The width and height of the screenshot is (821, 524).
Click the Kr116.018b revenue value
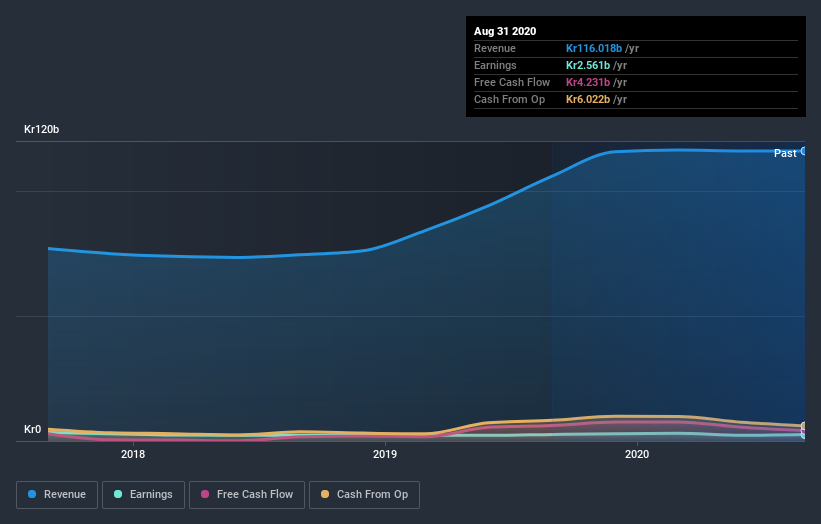(594, 48)
